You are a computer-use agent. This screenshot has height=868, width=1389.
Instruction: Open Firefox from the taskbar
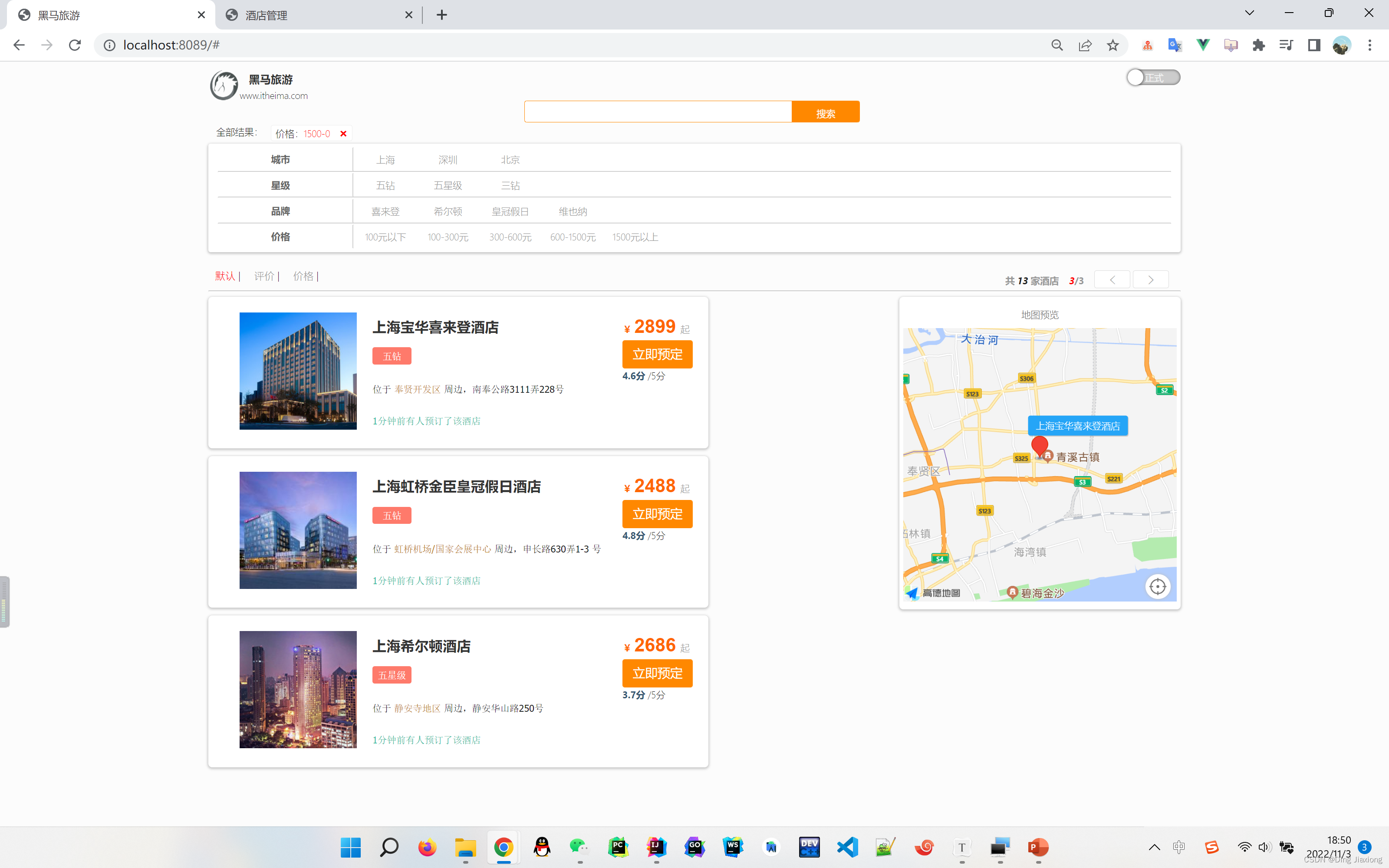[427, 847]
